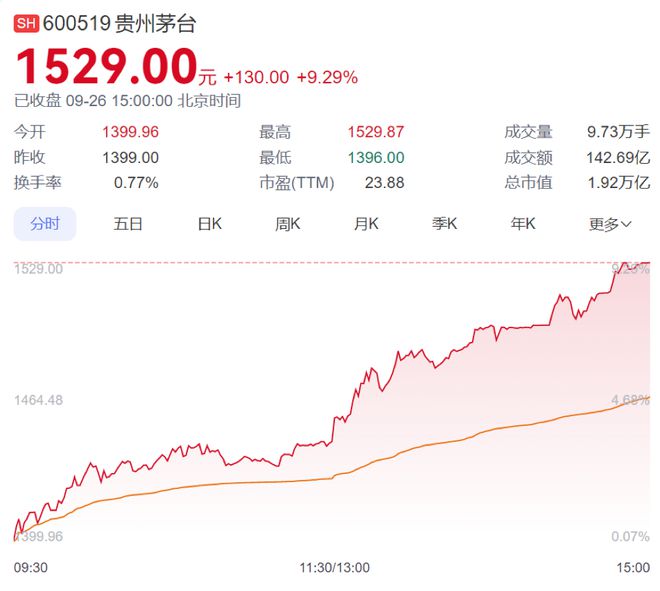This screenshot has width=660, height=591.
Task: Click the 成交额 value 142.69亿
Action: pos(618,157)
